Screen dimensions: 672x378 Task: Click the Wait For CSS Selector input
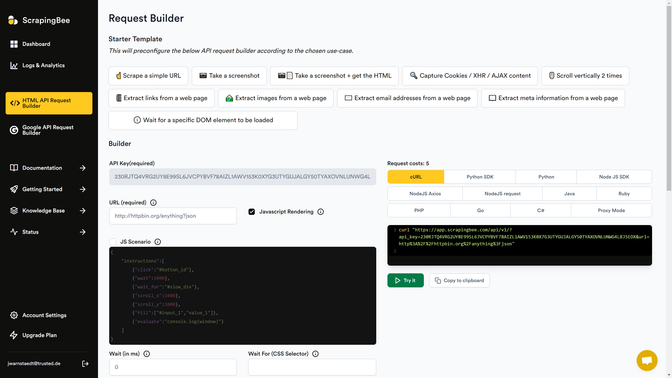click(x=312, y=367)
